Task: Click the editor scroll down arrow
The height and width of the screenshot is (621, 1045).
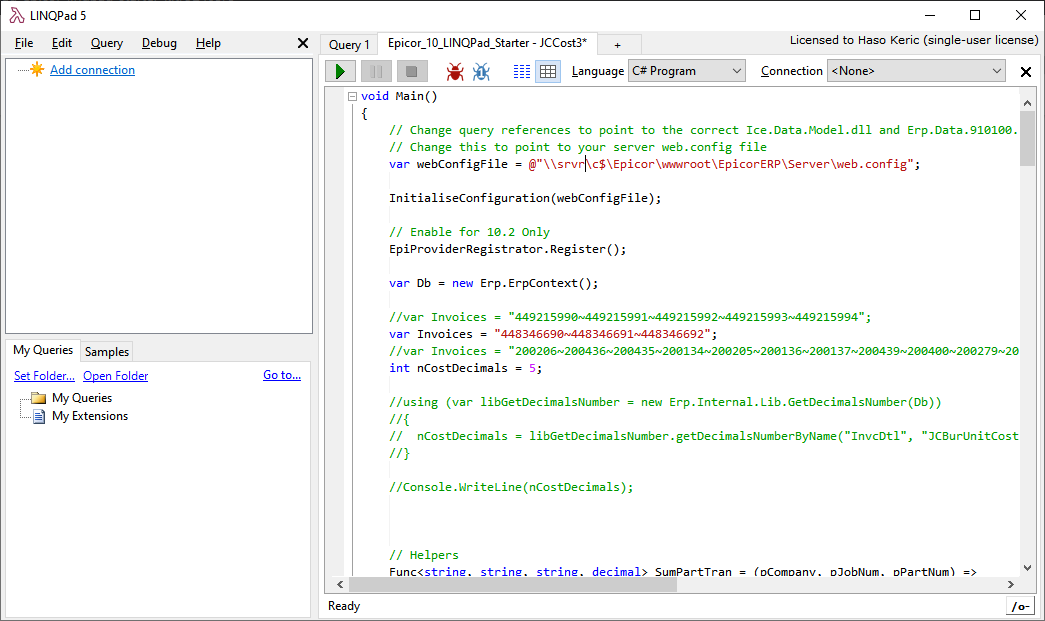Action: point(1027,568)
